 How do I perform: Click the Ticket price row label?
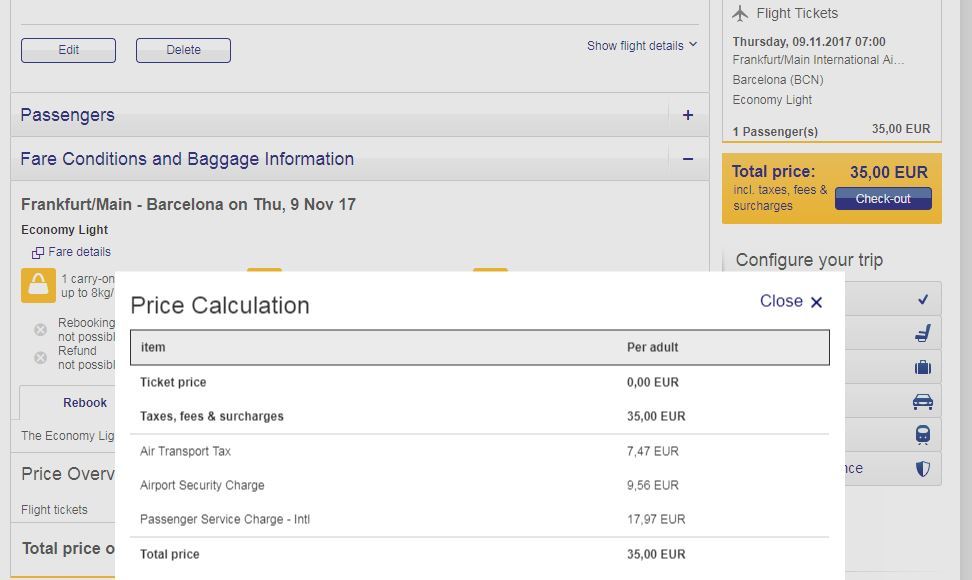(x=173, y=382)
